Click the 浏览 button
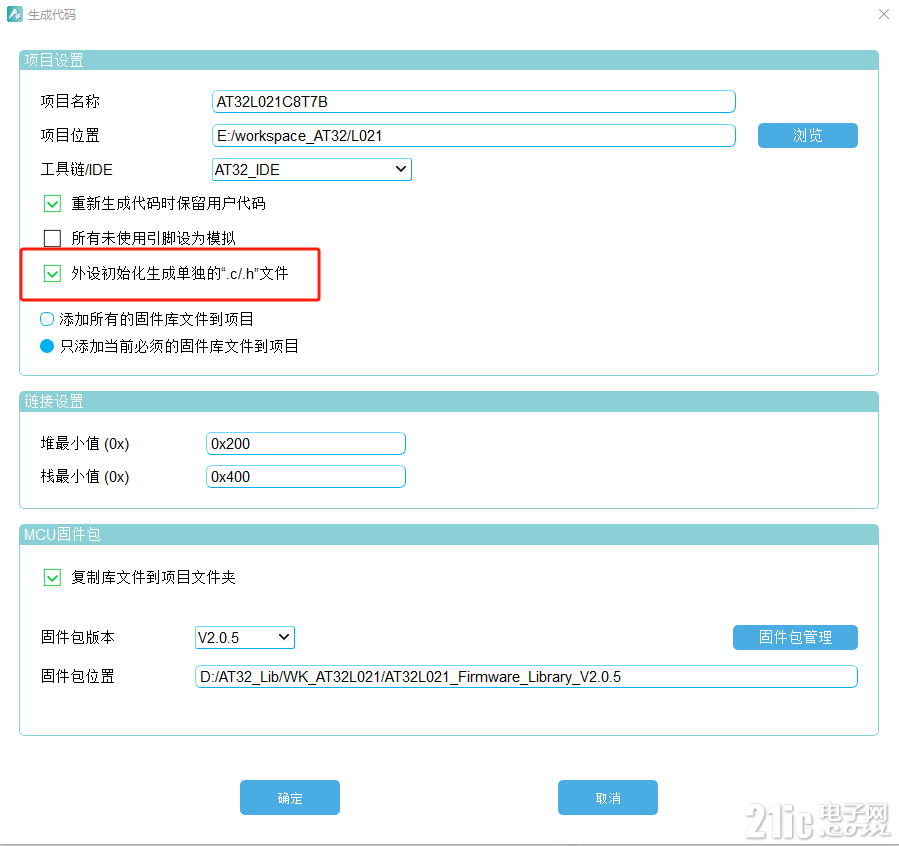The image size is (899, 846). (x=807, y=135)
